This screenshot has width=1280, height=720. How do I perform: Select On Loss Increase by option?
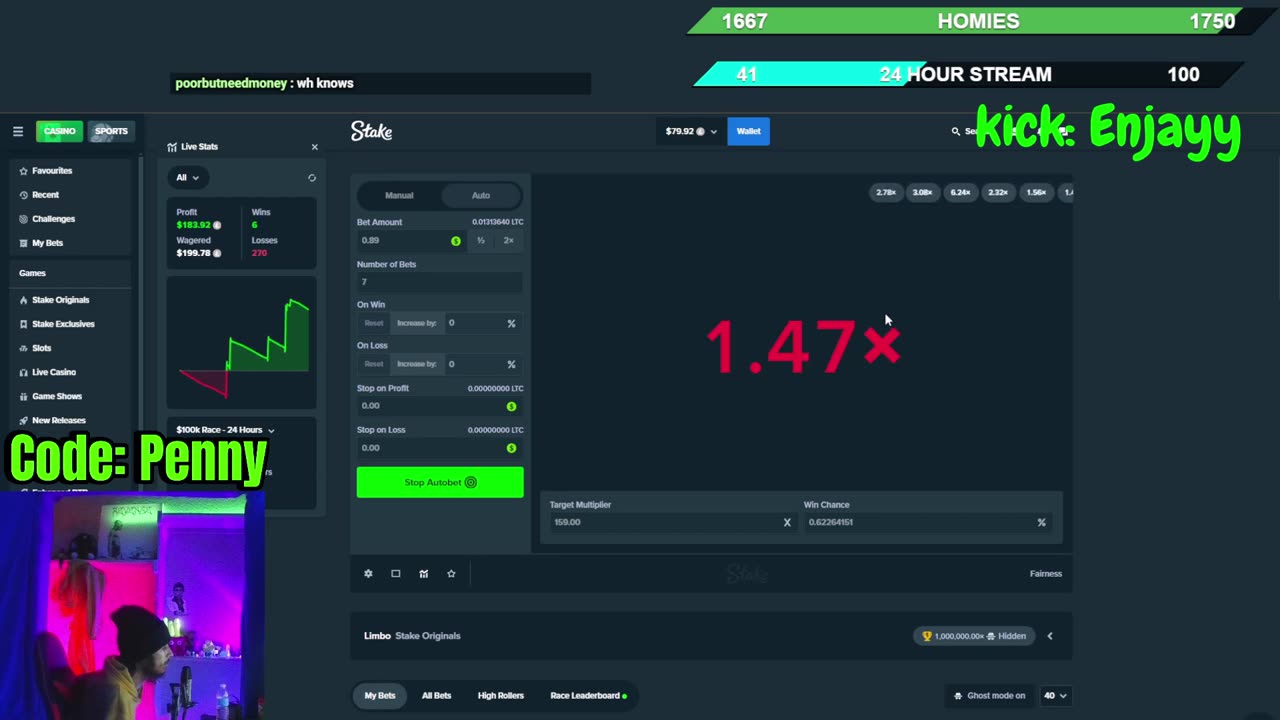tap(417, 364)
